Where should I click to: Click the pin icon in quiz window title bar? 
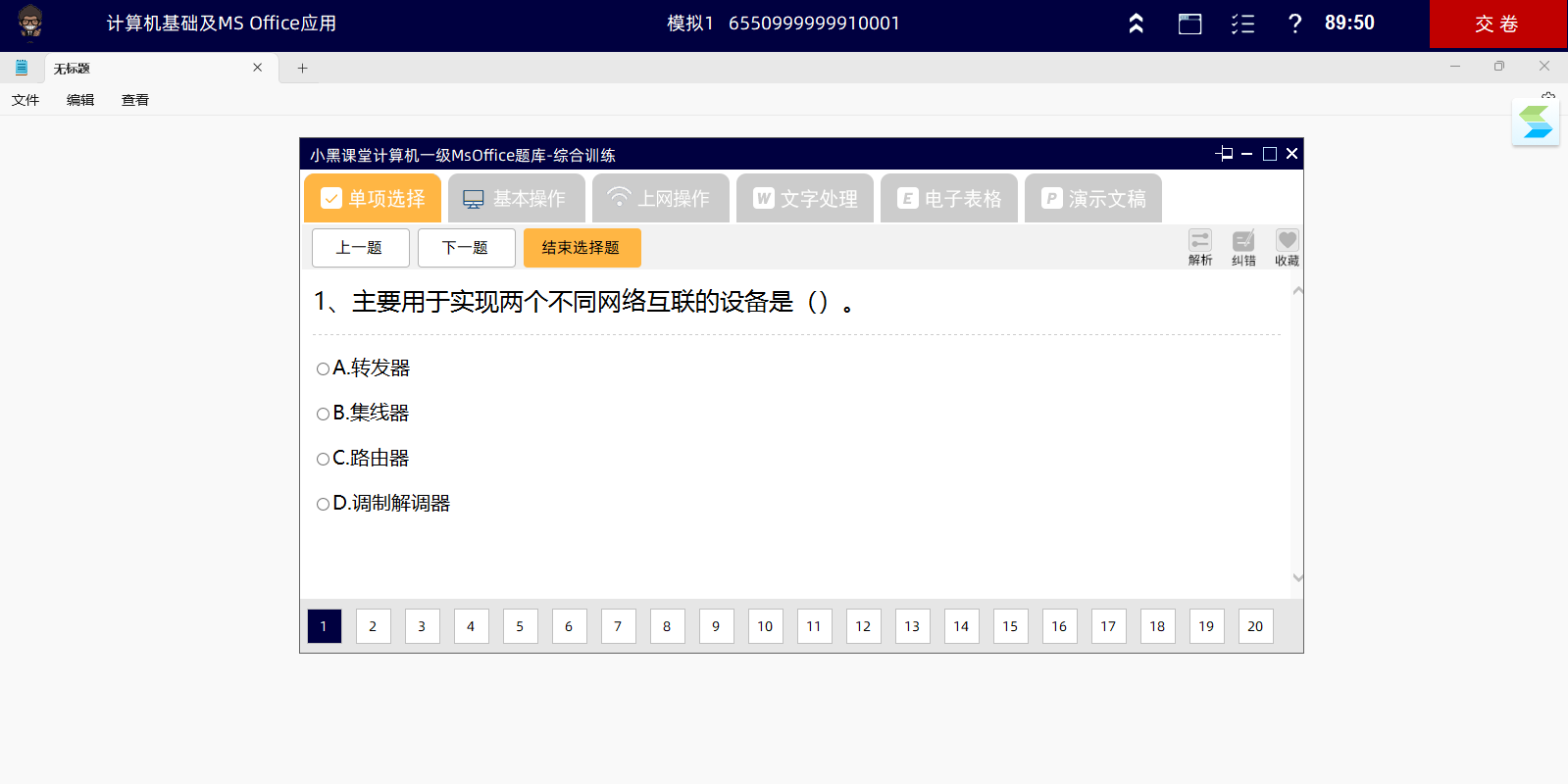coord(1224,154)
